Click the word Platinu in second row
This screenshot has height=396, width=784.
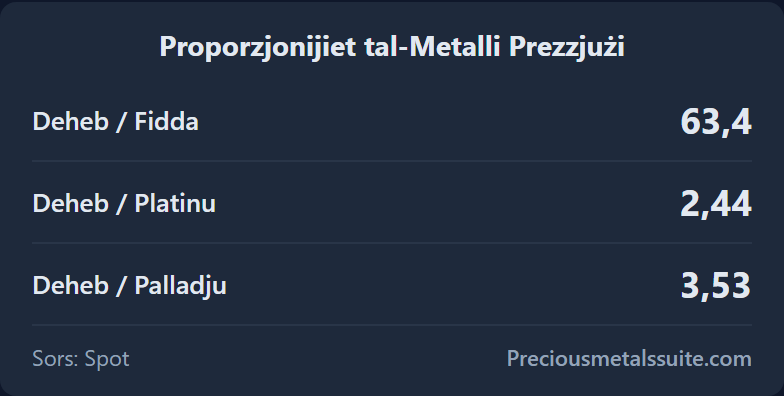[175, 204]
